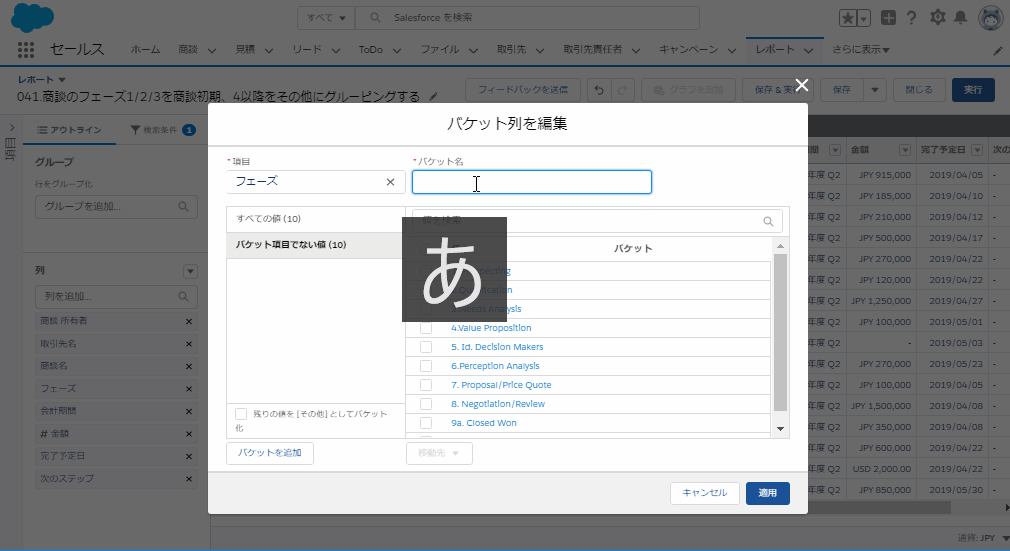Switch to the アウトライン tab
1010x551 pixels.
(70, 130)
